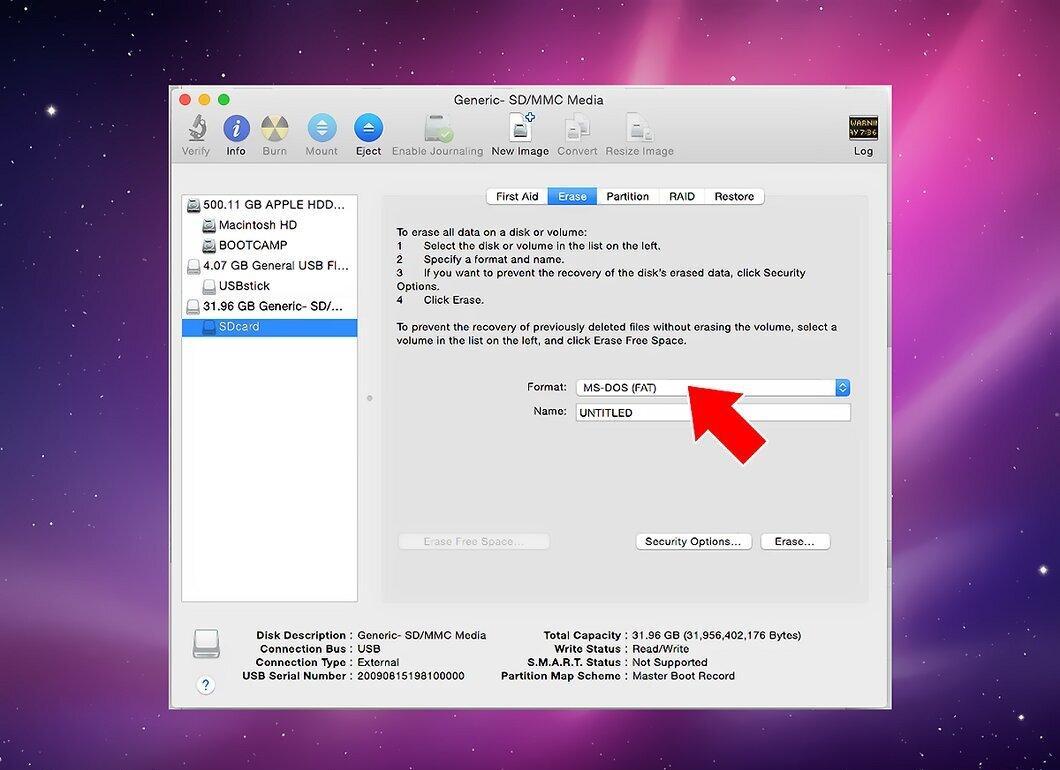This screenshot has width=1060, height=770.
Task: Select the Restore tab
Action: click(x=734, y=196)
